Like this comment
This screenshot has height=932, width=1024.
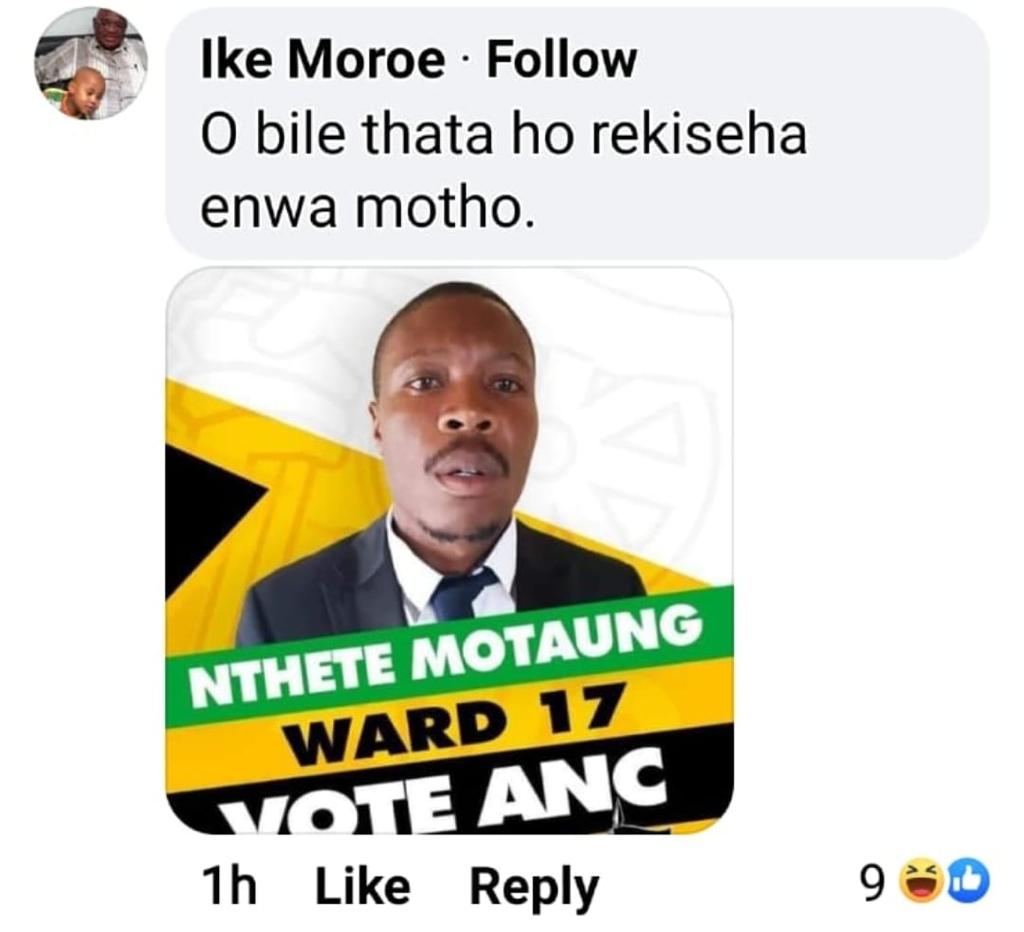[x=363, y=886]
